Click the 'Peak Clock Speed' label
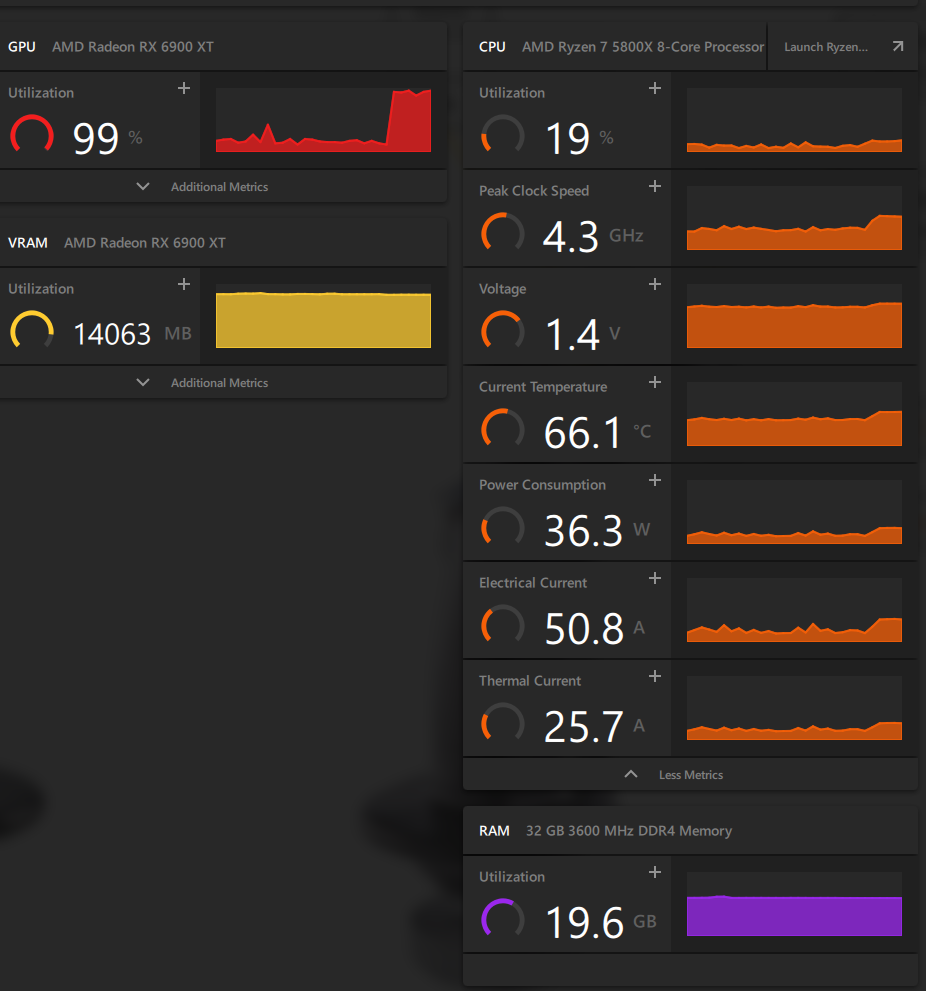This screenshot has height=991, width=926. point(534,191)
